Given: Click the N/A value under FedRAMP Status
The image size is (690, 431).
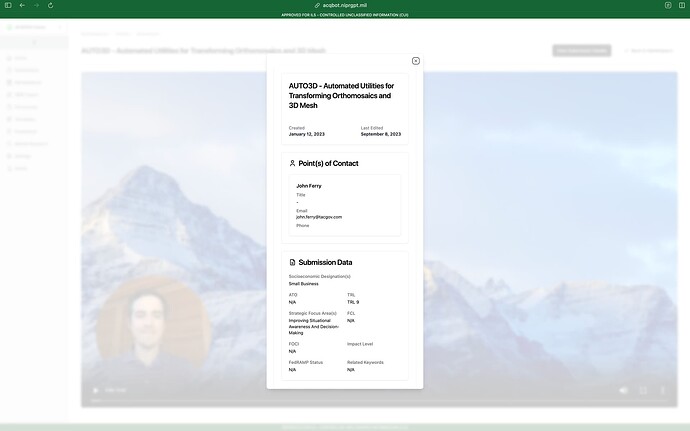Looking at the screenshot, I should point(292,370).
